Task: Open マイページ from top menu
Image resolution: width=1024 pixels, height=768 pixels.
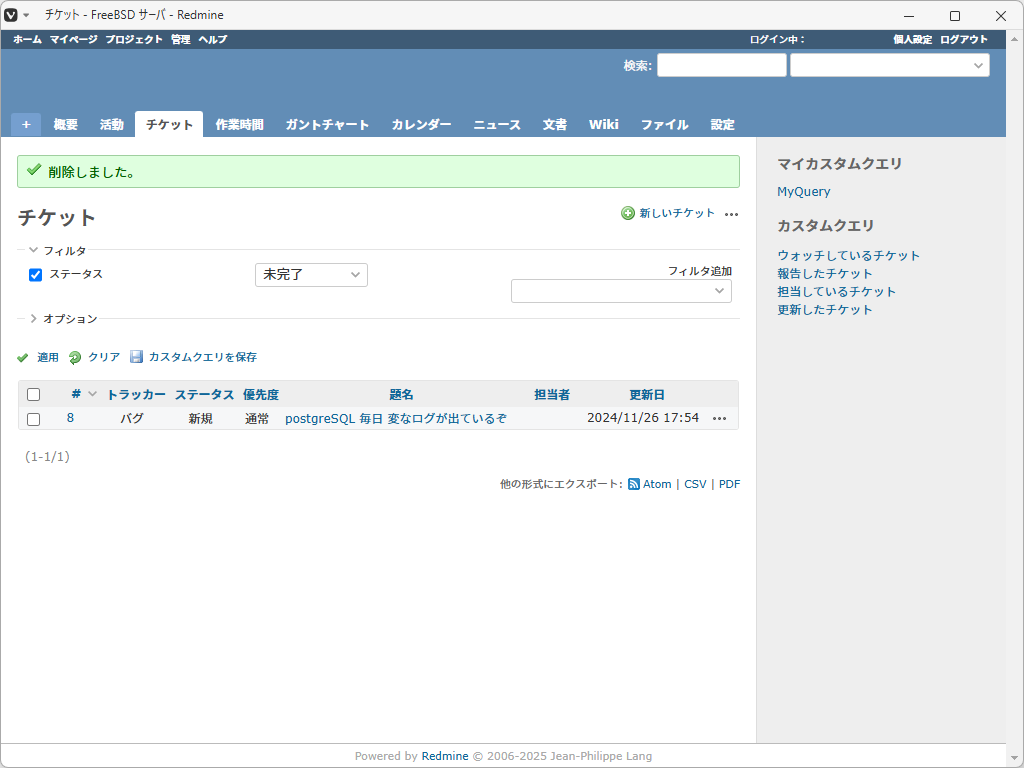Action: tap(74, 39)
